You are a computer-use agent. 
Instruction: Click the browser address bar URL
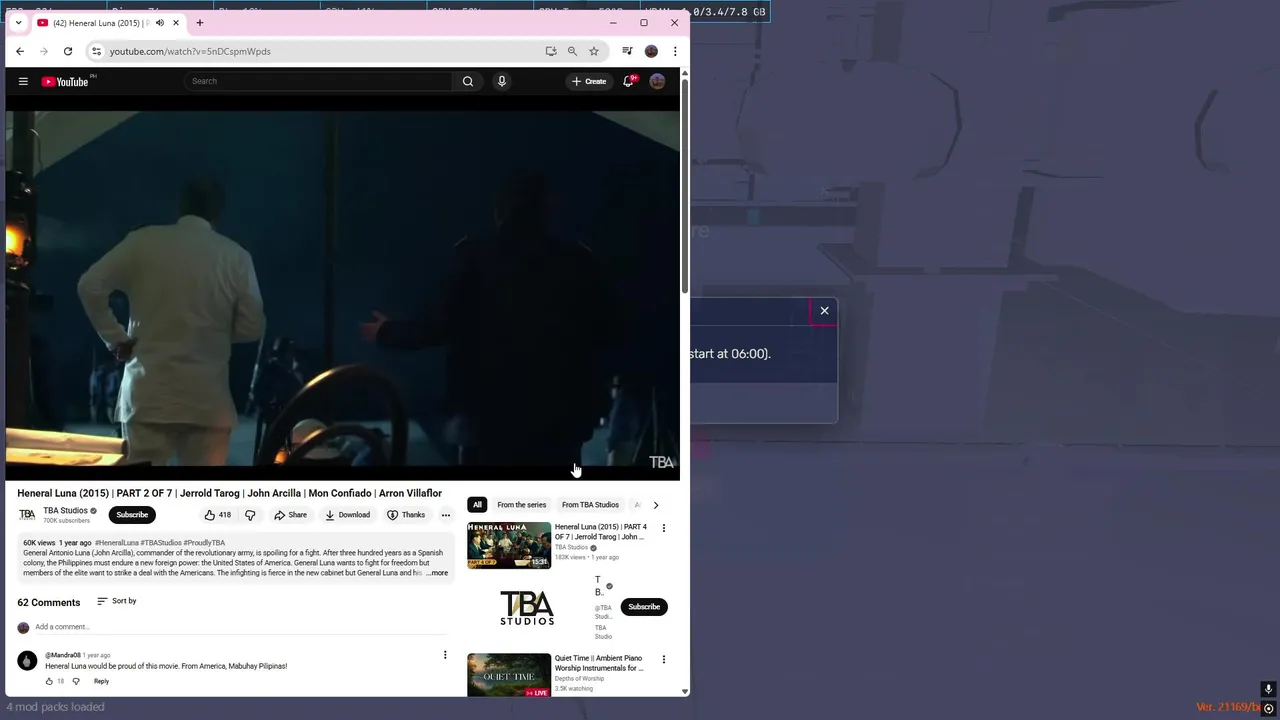pyautogui.click(x=190, y=51)
